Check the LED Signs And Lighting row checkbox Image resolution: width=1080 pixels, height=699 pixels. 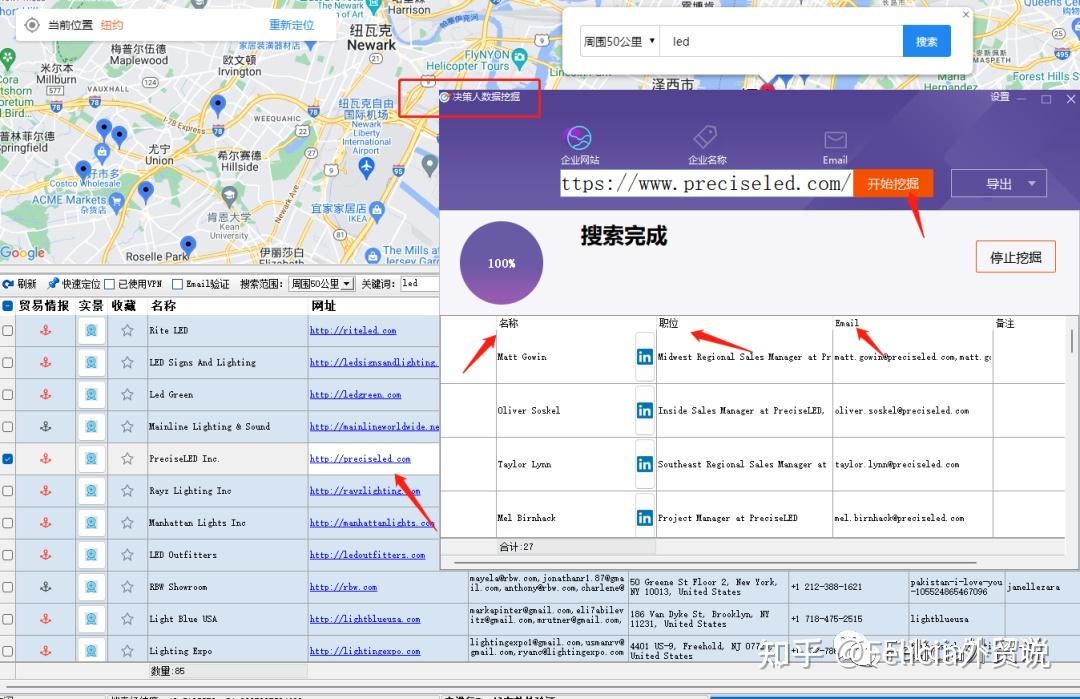coord(8,362)
